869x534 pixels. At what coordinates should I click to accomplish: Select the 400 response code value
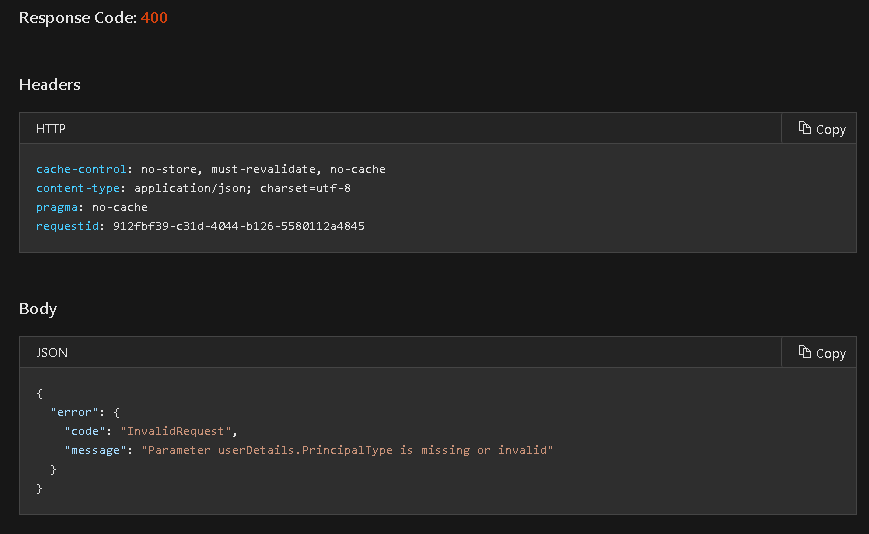click(154, 18)
